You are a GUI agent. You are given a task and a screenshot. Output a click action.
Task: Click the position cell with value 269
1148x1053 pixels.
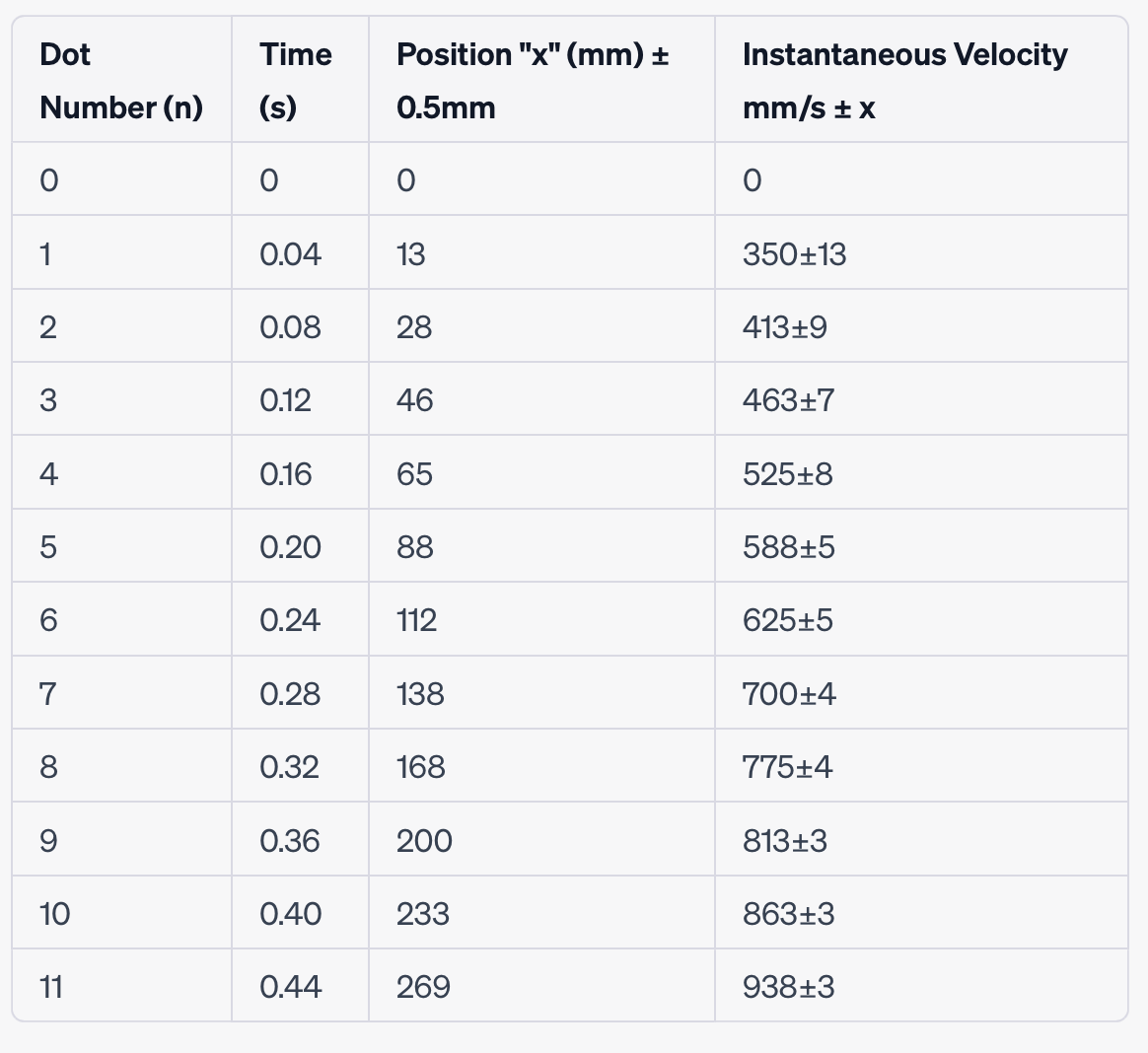tap(423, 987)
